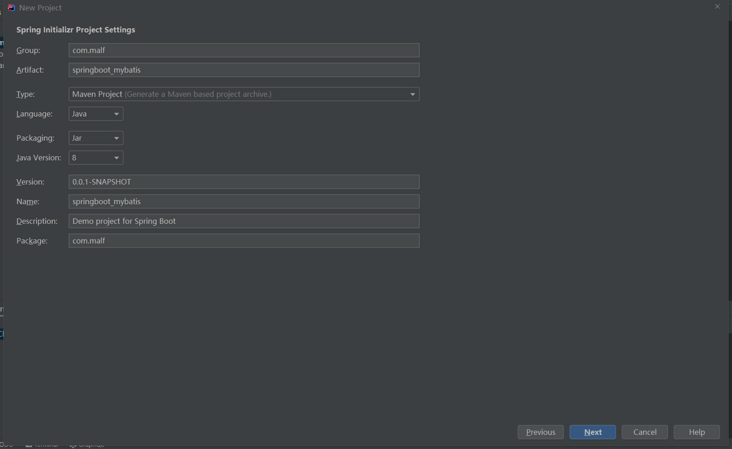Click into the Description field
Viewport: 732px width, 449px height.
point(243,221)
